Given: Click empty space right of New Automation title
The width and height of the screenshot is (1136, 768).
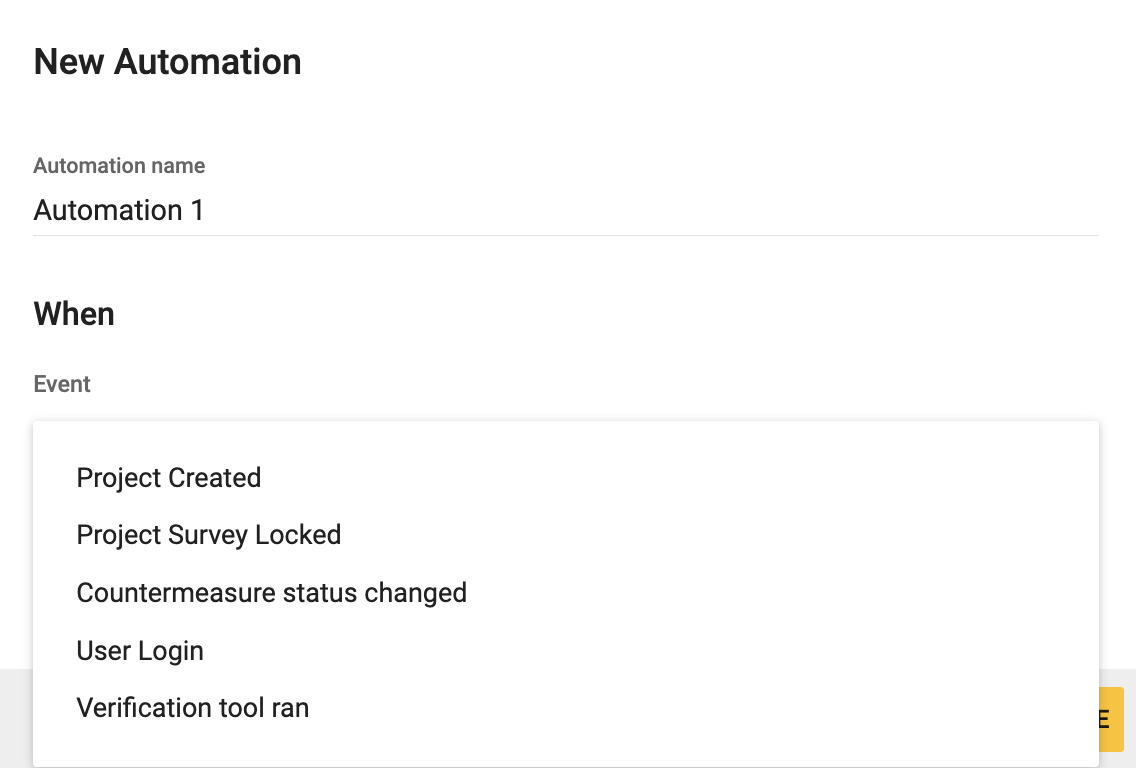Looking at the screenshot, I should click(700, 62).
